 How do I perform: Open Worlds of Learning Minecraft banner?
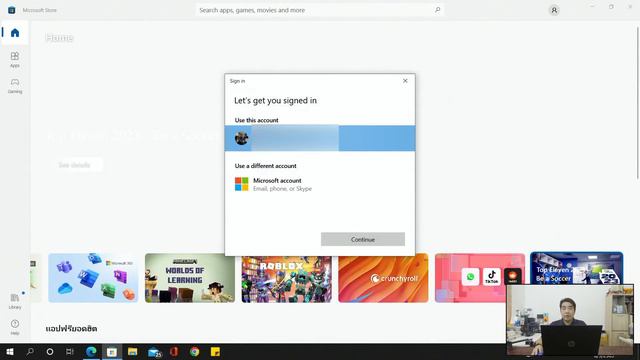click(190, 278)
